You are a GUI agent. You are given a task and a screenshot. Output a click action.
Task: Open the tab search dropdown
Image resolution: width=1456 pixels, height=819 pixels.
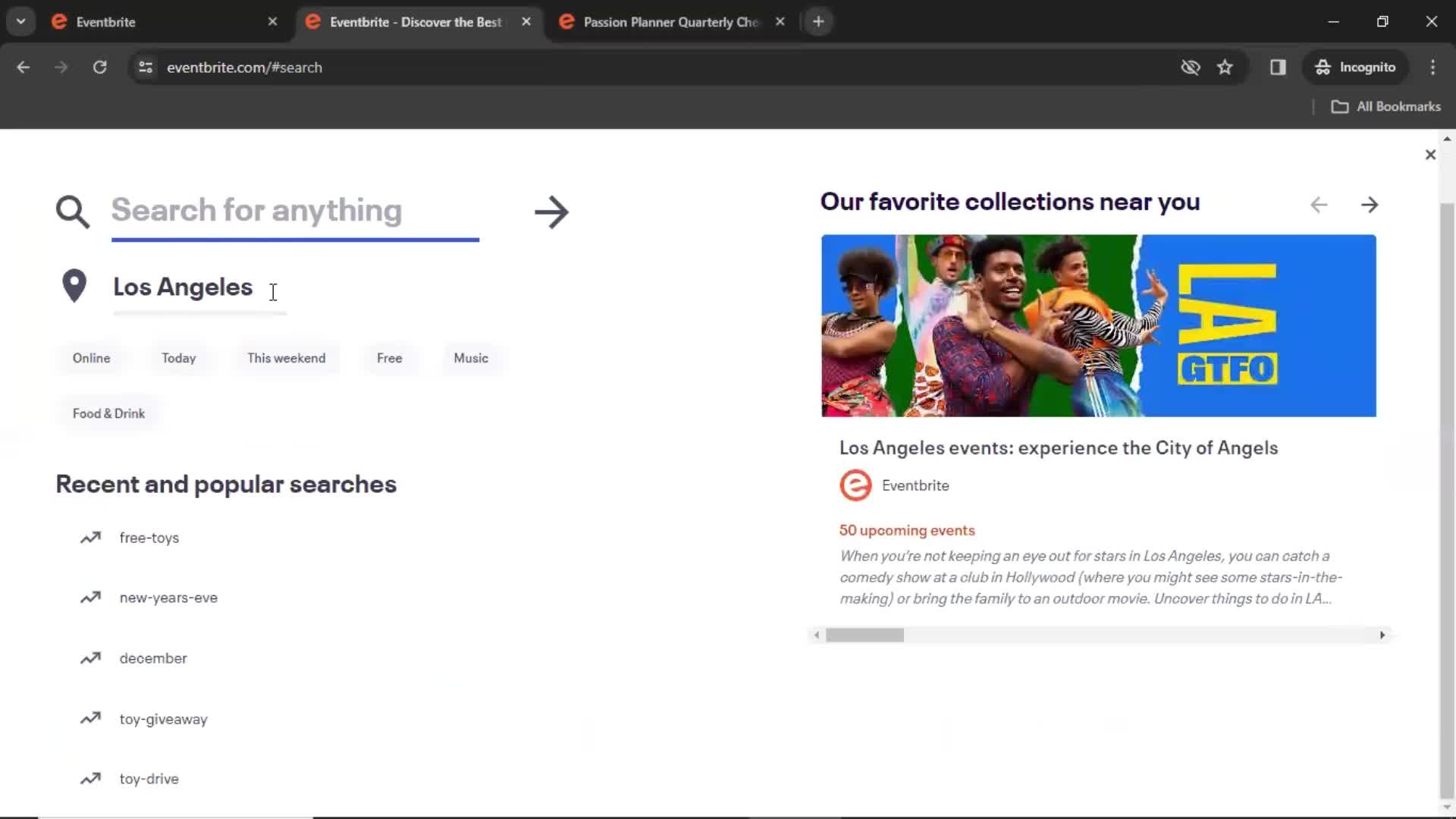point(21,21)
